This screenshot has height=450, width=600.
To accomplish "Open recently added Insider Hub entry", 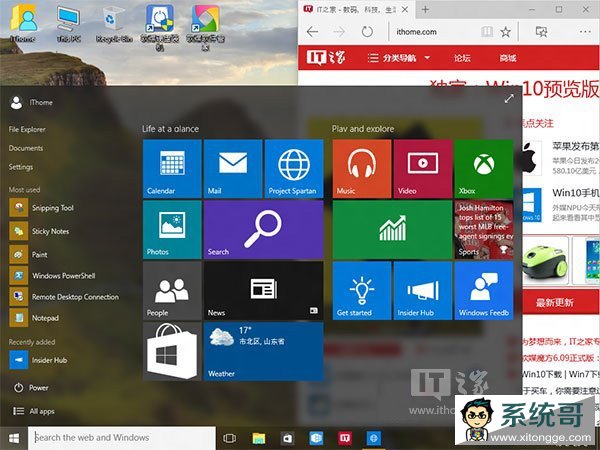I will (x=38, y=360).
